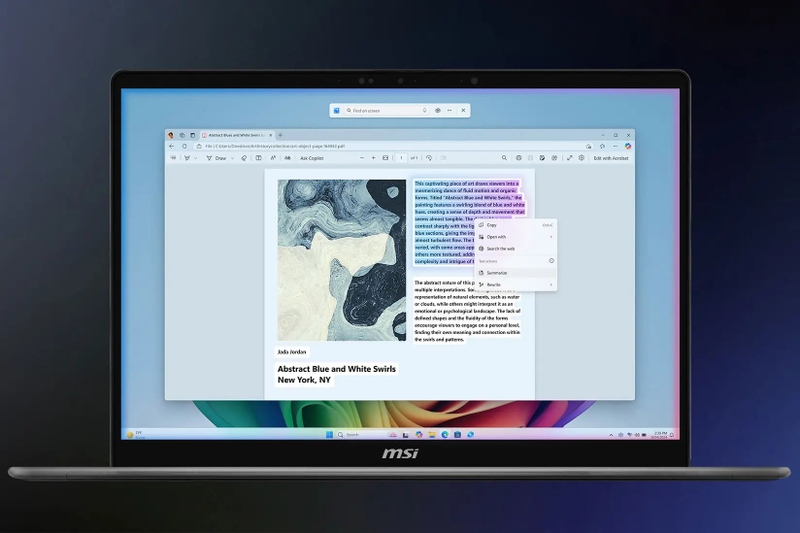Open the Edge tab actions icon
The height and width of the screenshot is (533, 800).
[192, 135]
